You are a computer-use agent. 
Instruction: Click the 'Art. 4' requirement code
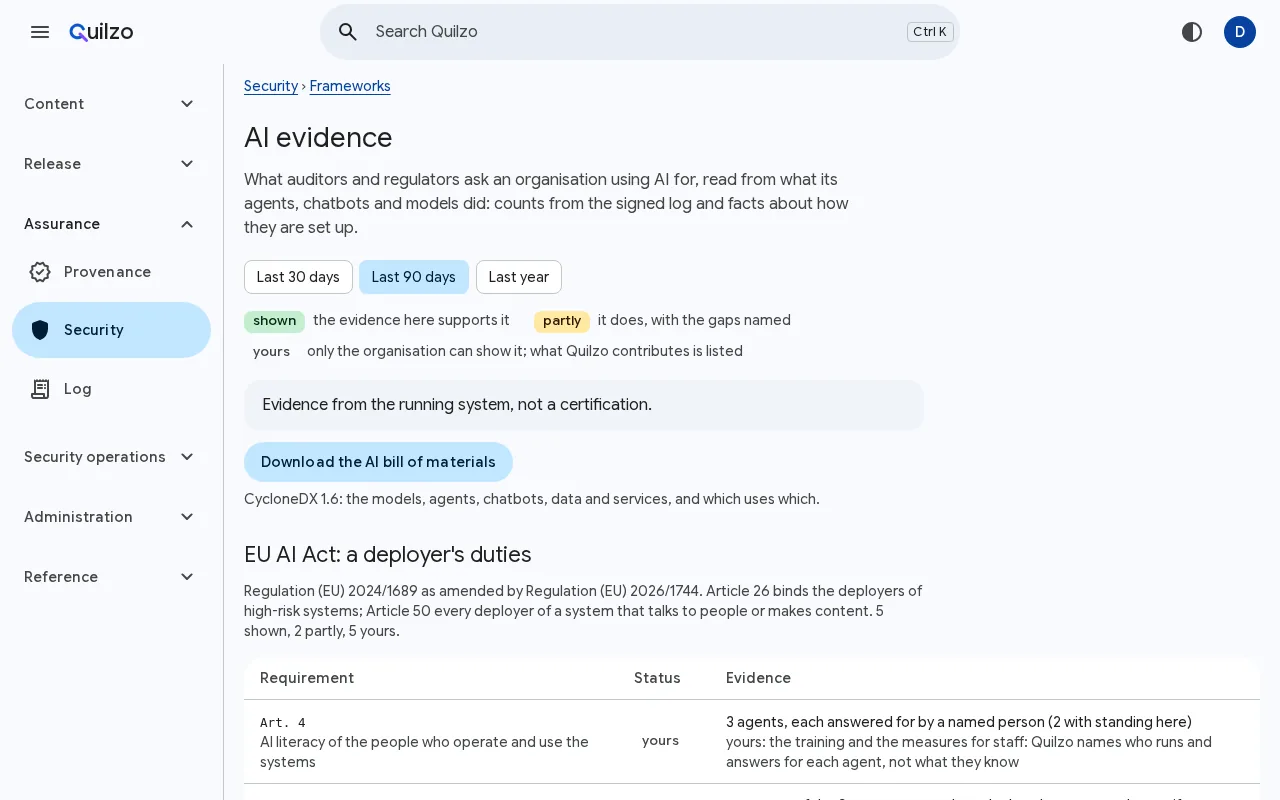click(x=283, y=723)
